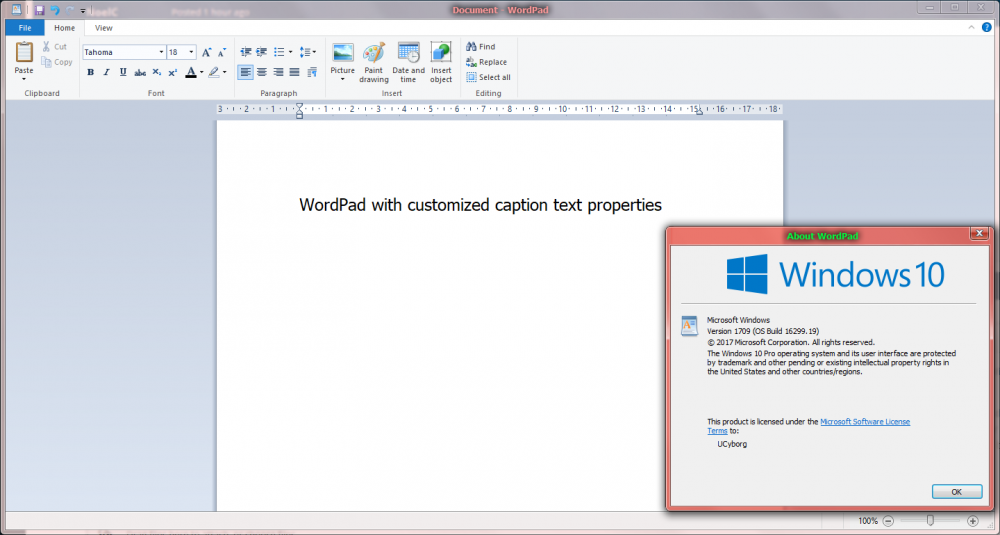Click OK in About WordPad dialog
Screen dimensions: 1000x535
pyautogui.click(x=957, y=492)
